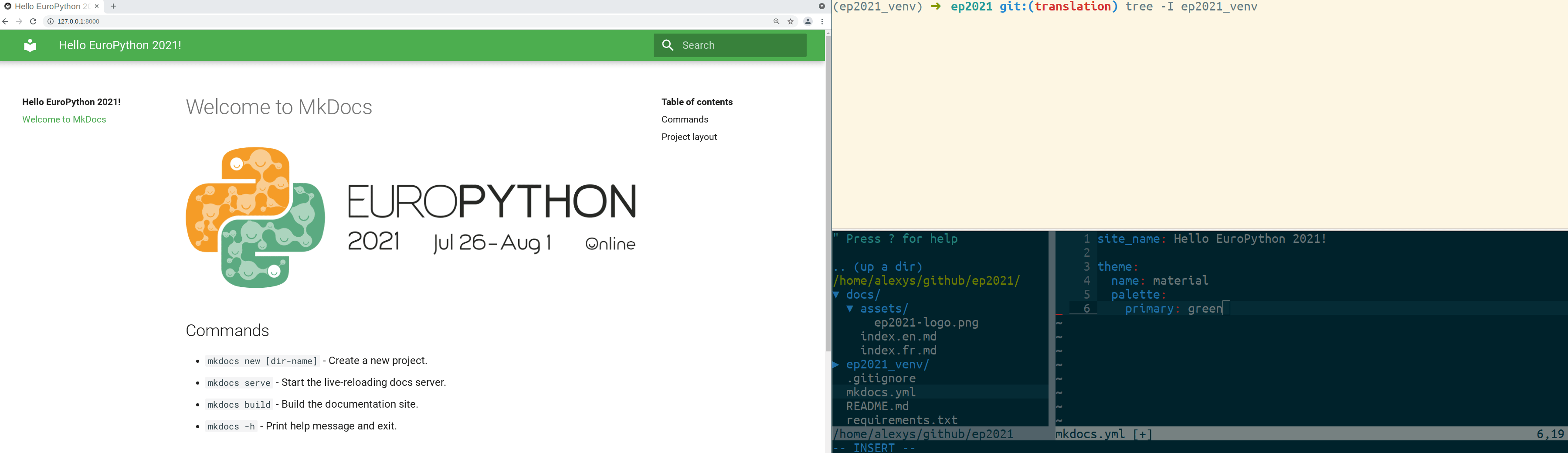Click the browser back arrow
This screenshot has height=453, width=1568.
(x=5, y=20)
